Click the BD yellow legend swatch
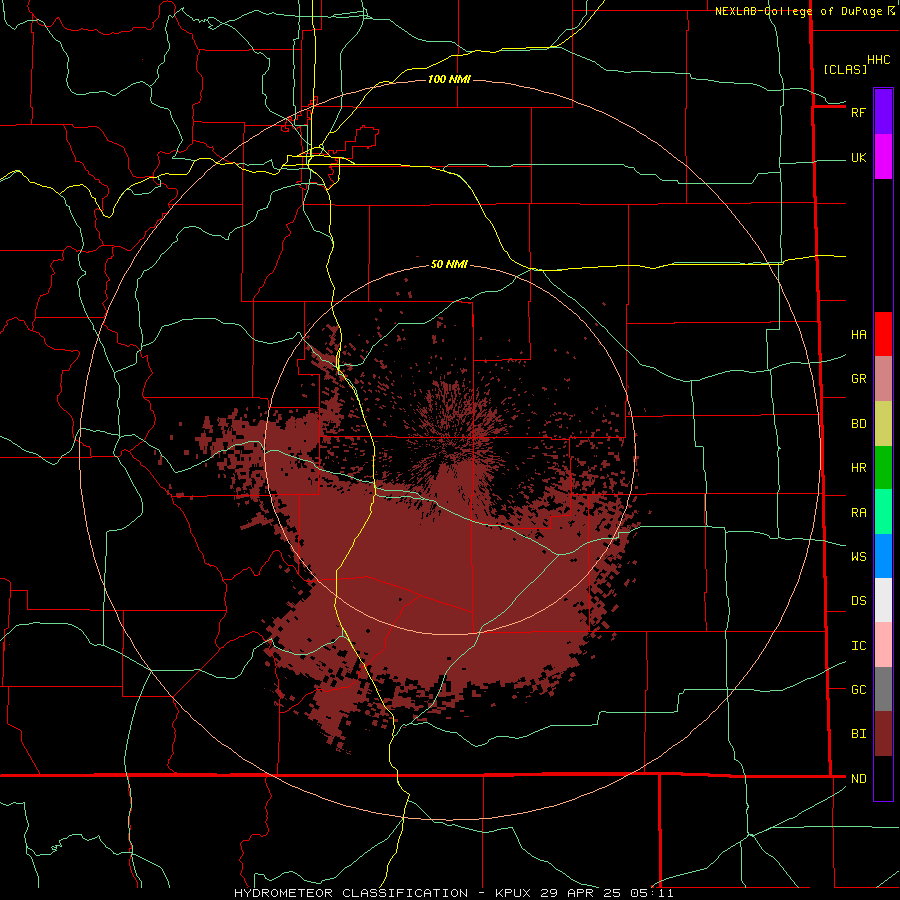 (883, 424)
